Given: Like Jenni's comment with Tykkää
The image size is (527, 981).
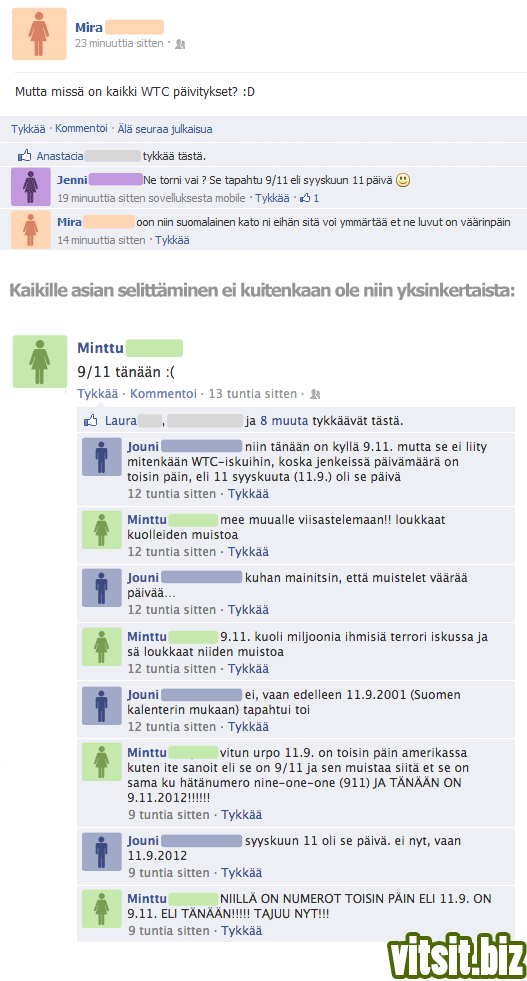Looking at the screenshot, I should (272, 198).
